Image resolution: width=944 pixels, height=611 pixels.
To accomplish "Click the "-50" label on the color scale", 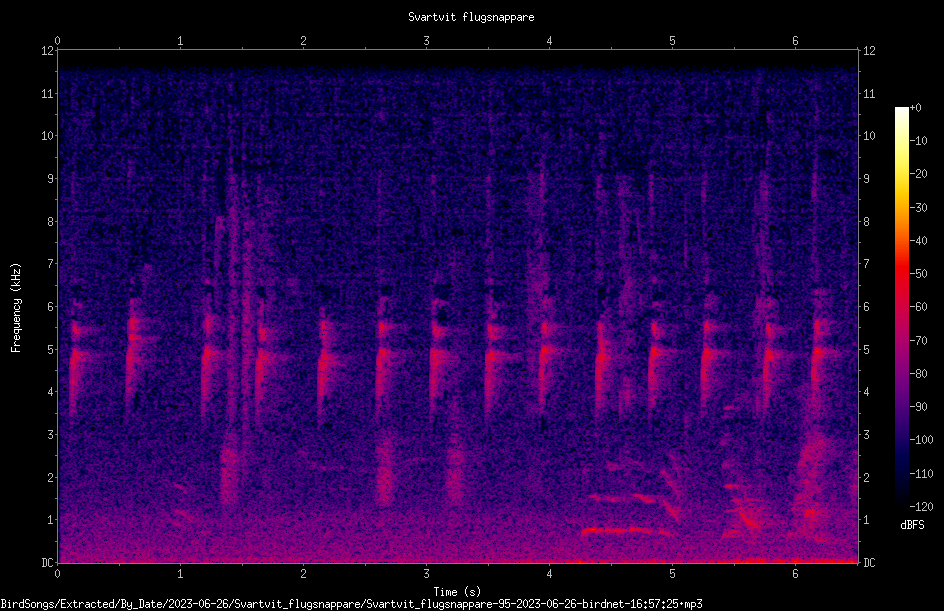I will pyautogui.click(x=919, y=273).
